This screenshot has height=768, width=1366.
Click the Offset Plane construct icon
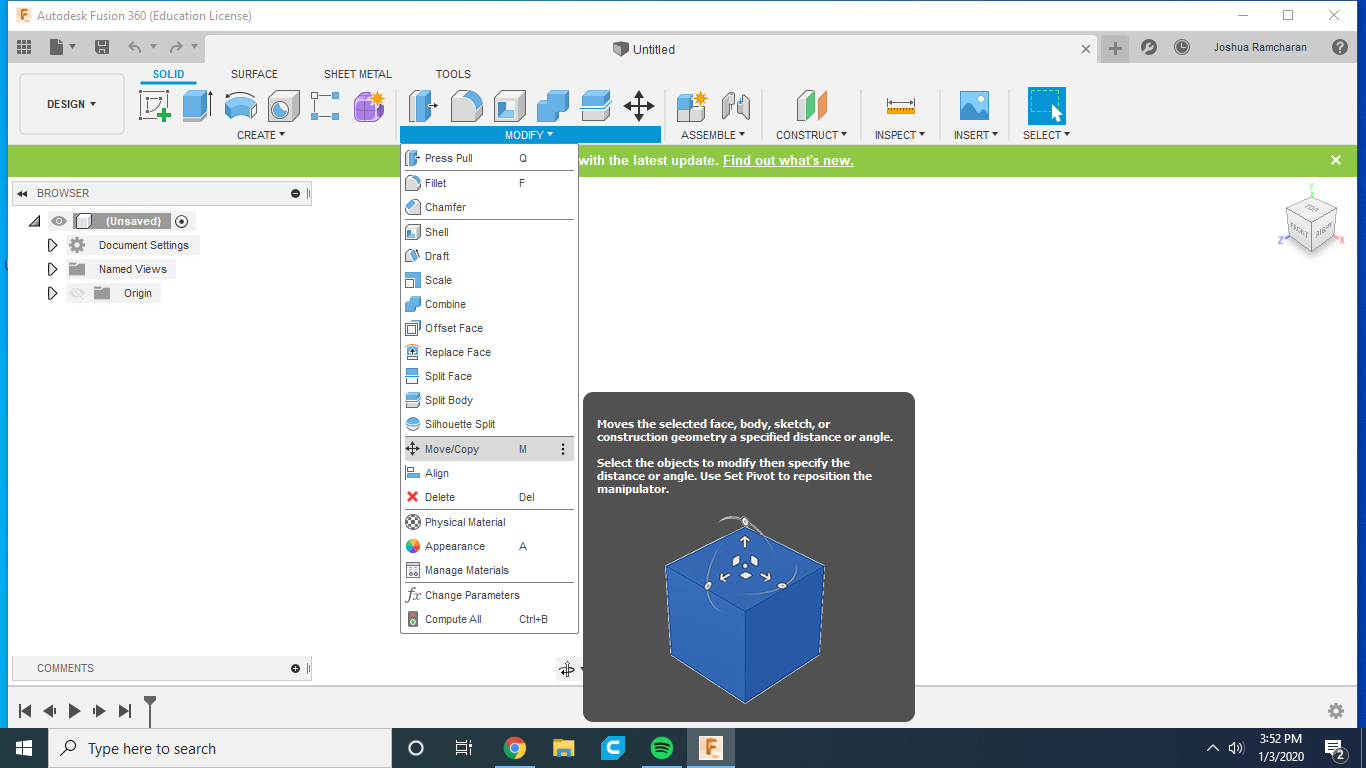click(811, 105)
